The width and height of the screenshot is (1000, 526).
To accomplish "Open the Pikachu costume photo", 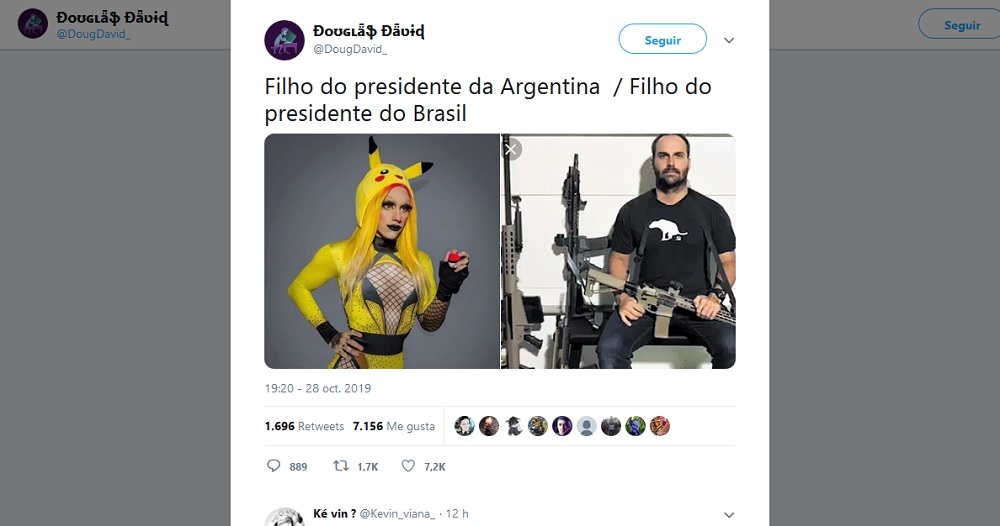I will coord(382,251).
